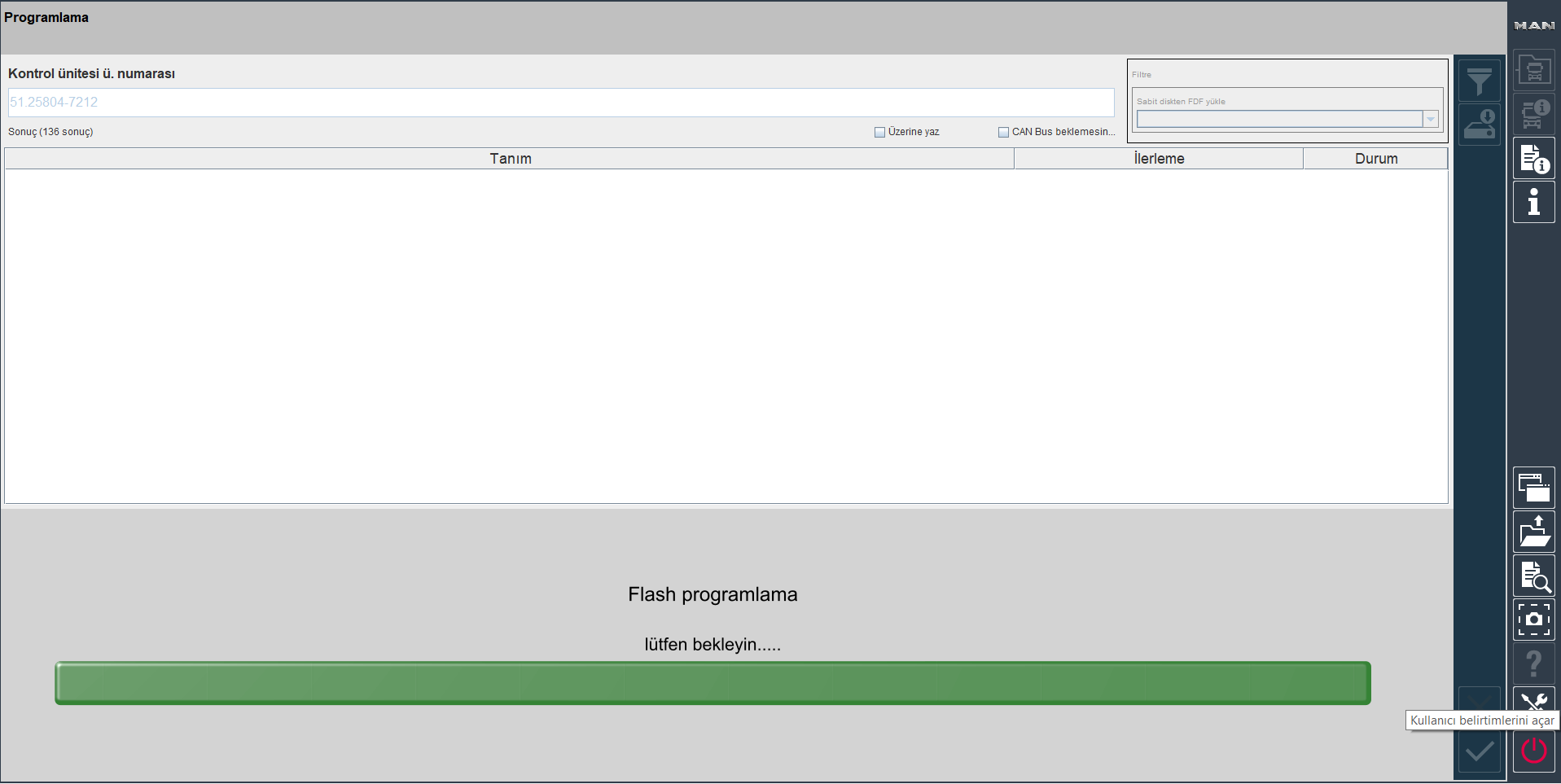Click the green flash programming progress bar
Screen dimensions: 1561x784
click(713, 683)
